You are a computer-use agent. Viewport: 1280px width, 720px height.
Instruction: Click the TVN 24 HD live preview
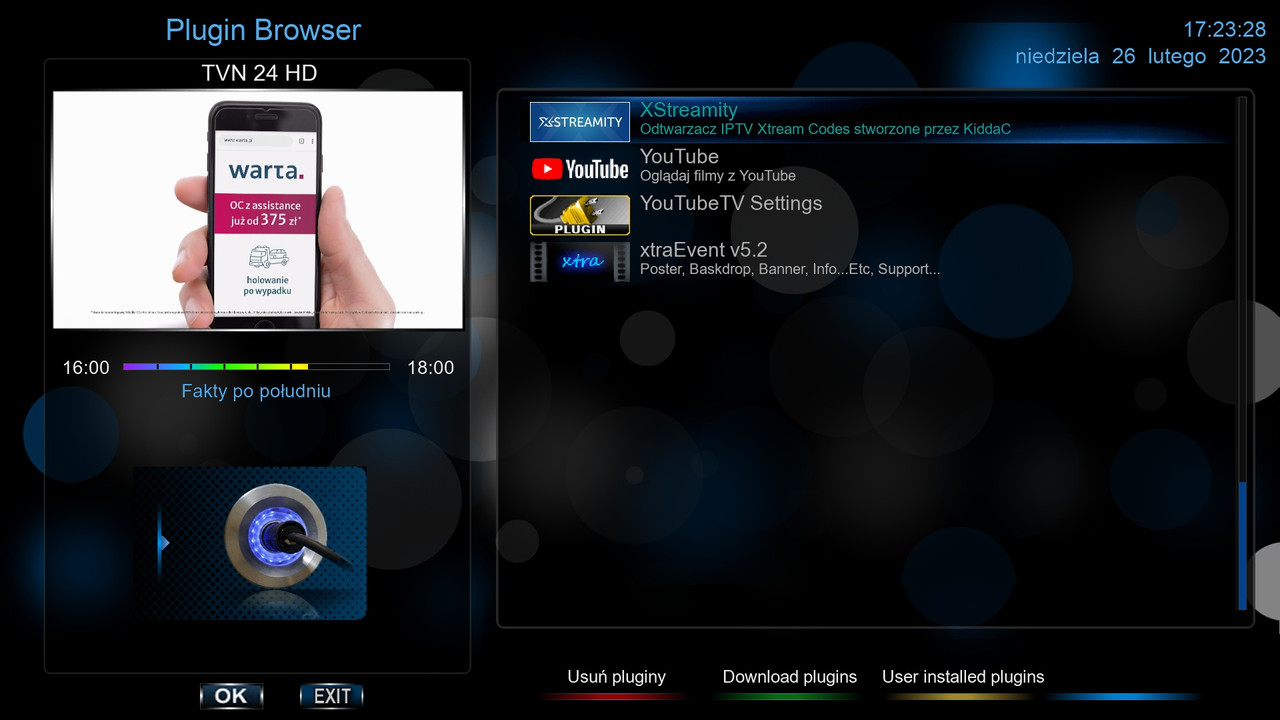point(258,210)
